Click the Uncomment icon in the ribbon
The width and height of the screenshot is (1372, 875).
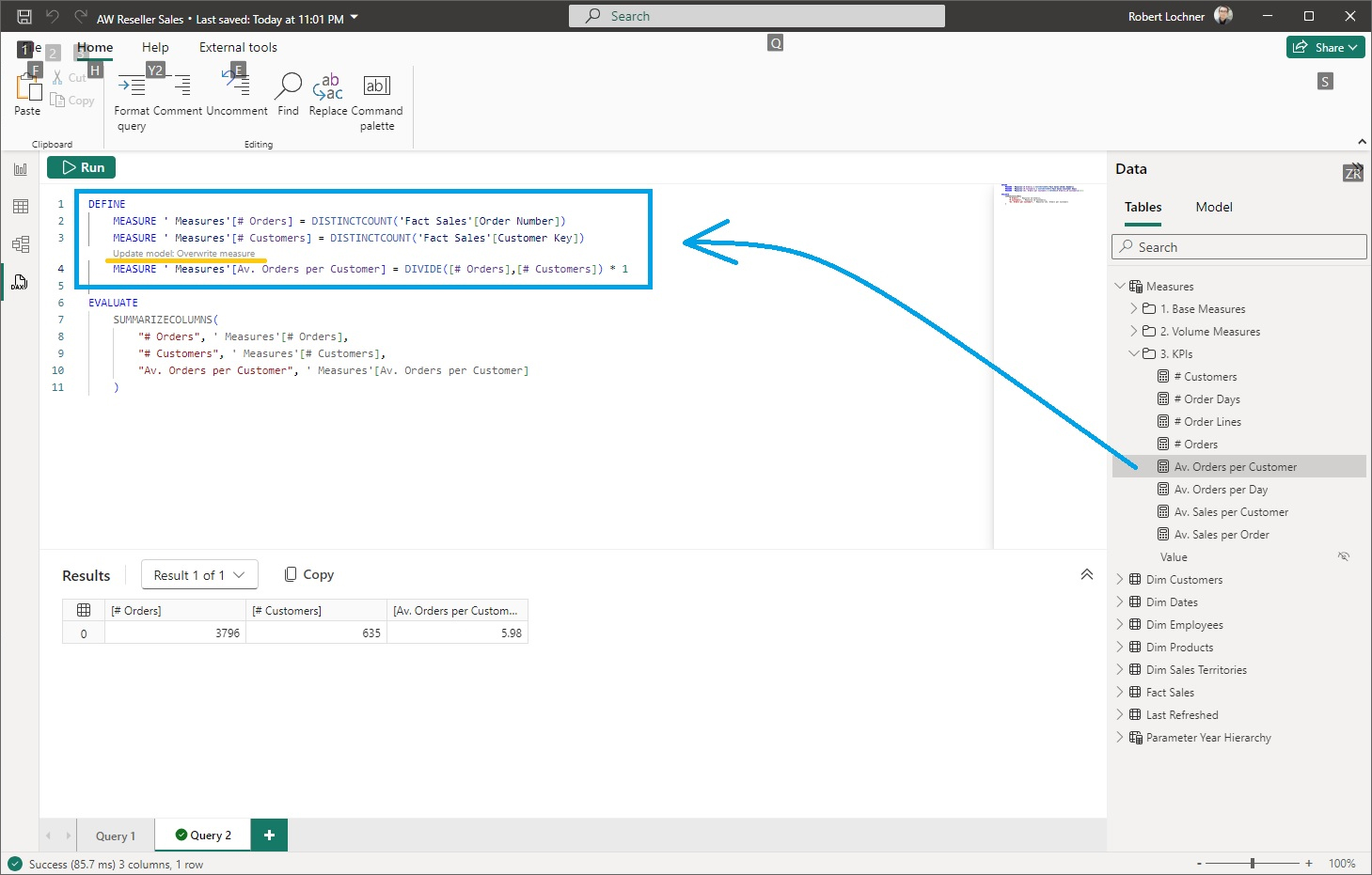coord(235,89)
